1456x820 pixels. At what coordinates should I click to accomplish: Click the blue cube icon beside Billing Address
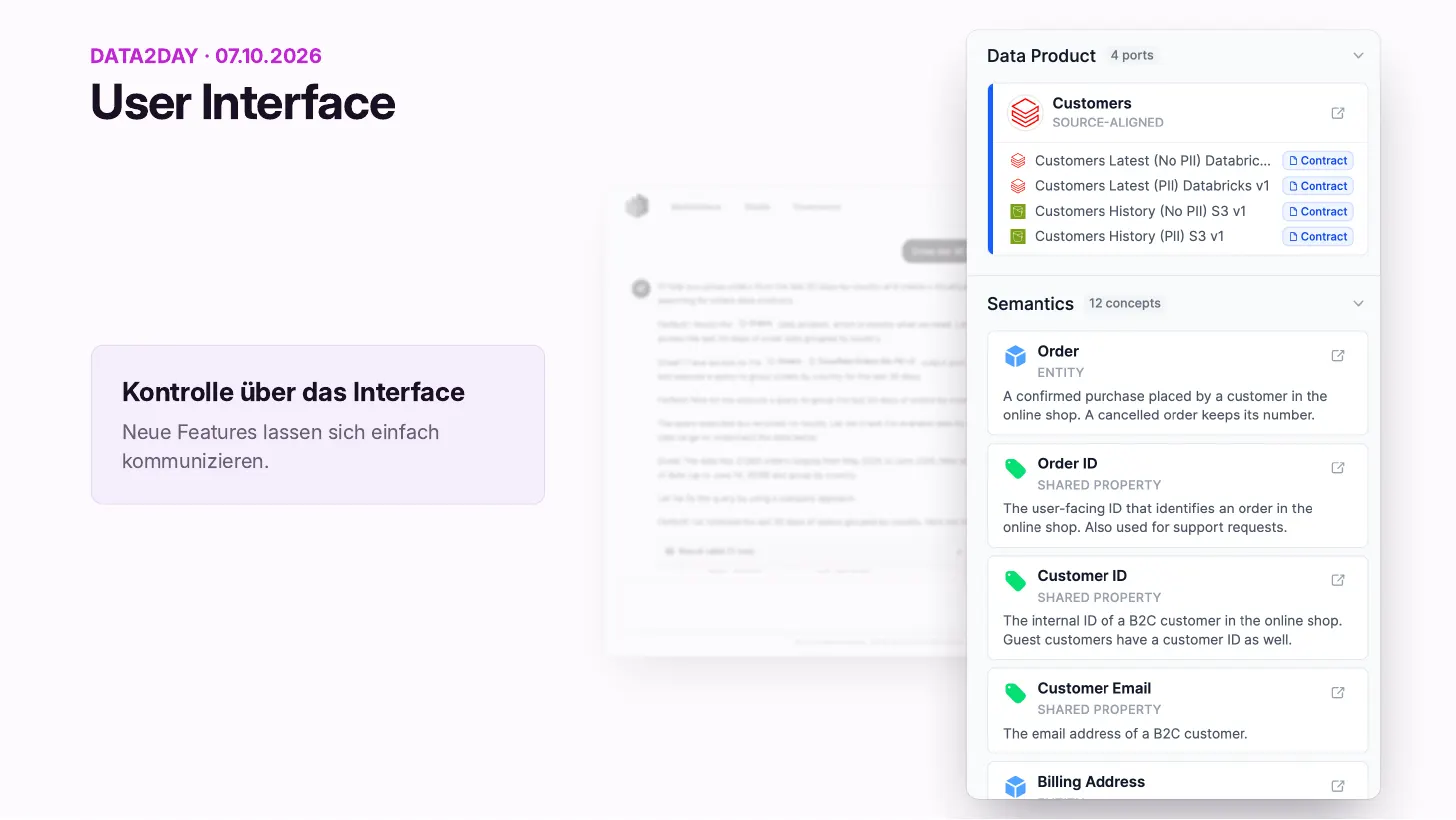coord(1015,787)
